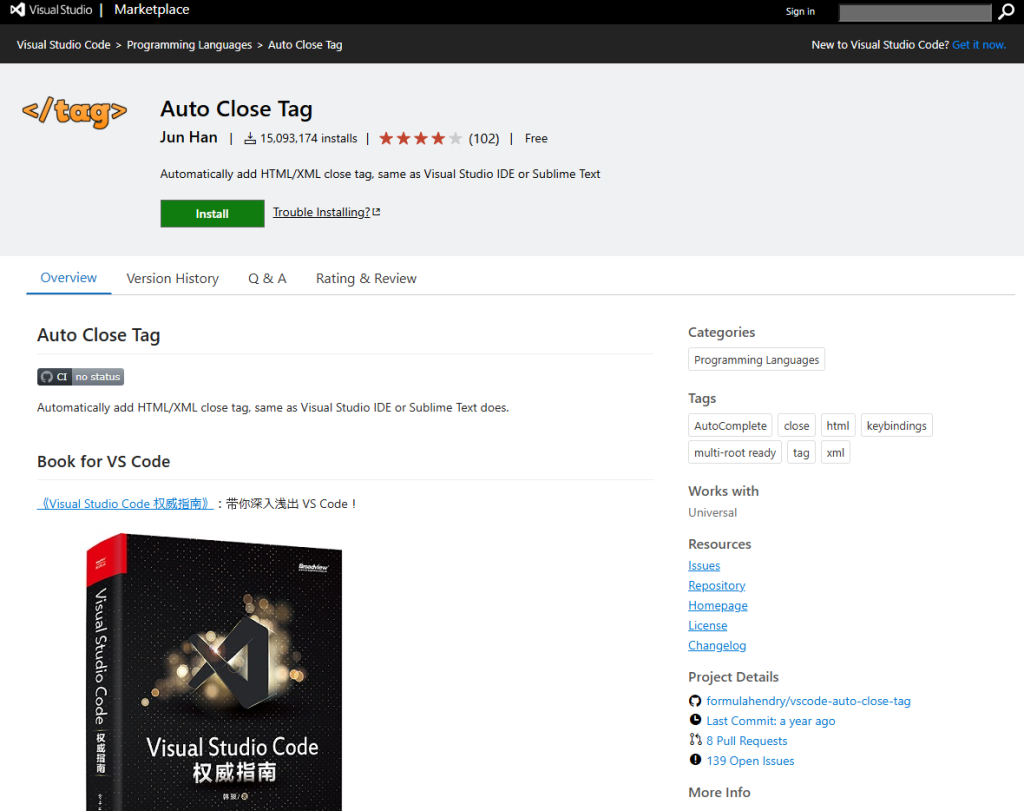Click the AutoComplete tag

pyautogui.click(x=730, y=426)
